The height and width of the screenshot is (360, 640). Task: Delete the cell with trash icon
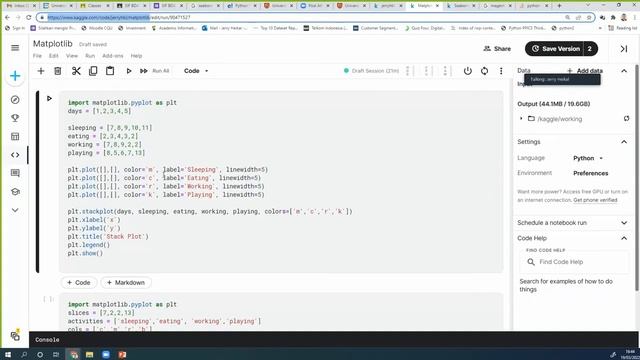pyautogui.click(x=58, y=71)
